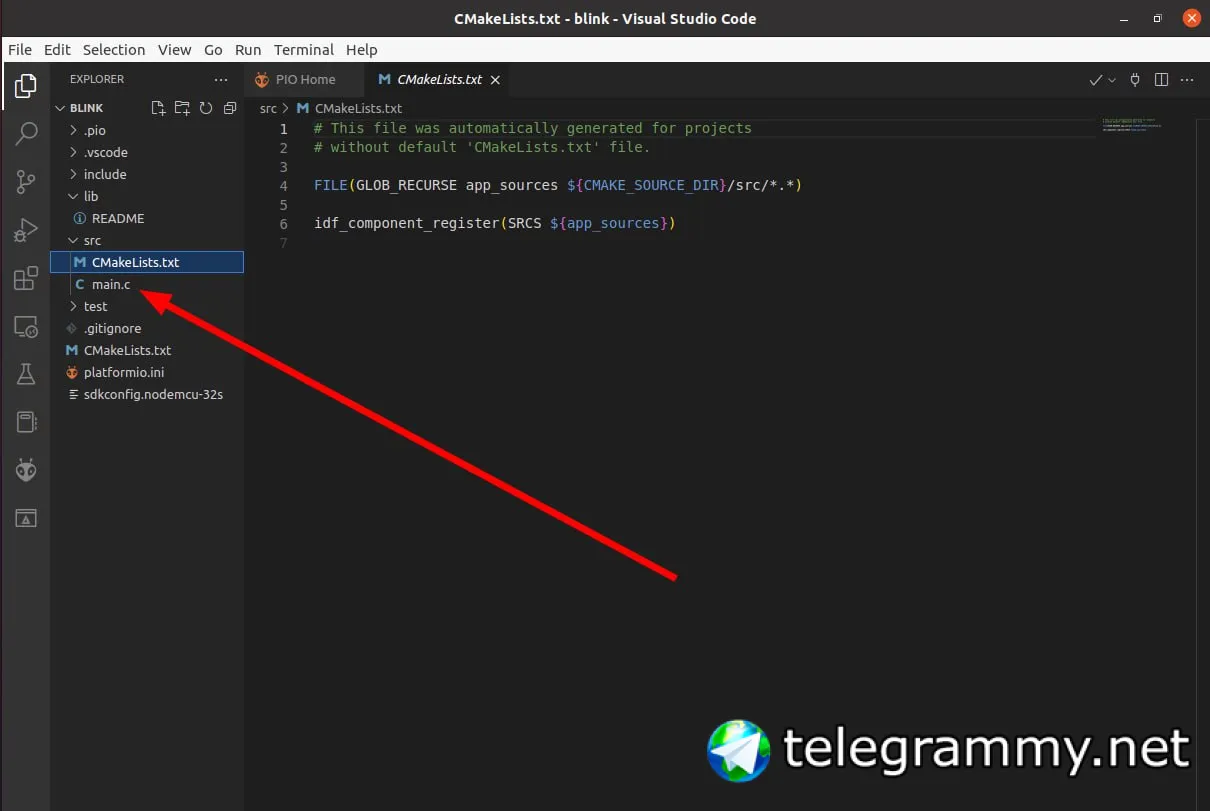Viewport: 1210px width, 811px height.
Task: Click the serial monitor plug icon
Action: click(x=1135, y=80)
